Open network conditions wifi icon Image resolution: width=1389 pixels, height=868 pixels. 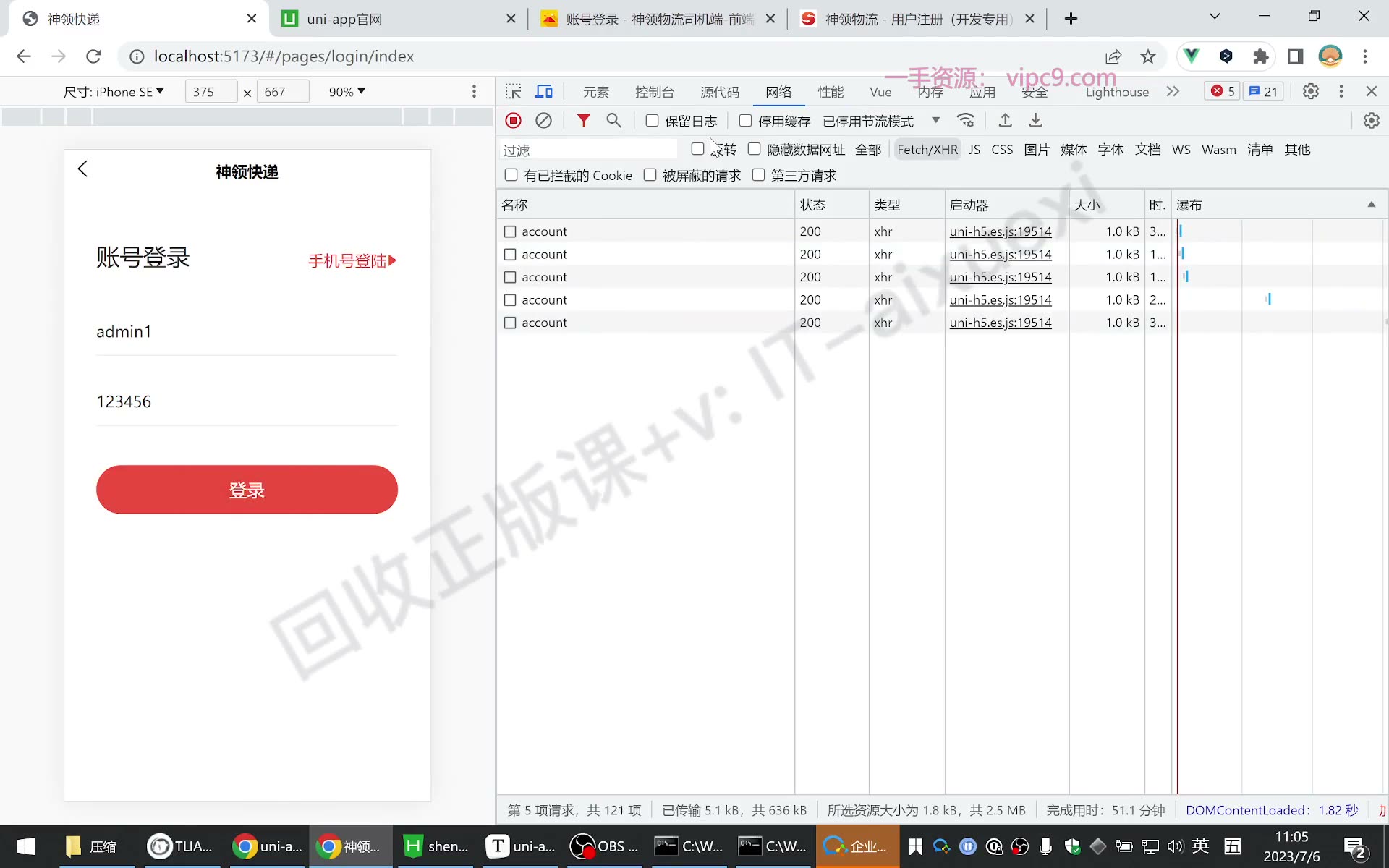point(966,121)
